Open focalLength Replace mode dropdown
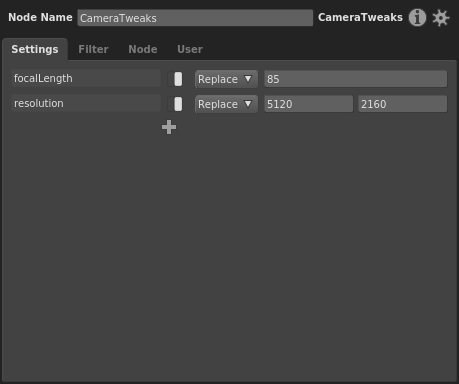This screenshot has width=459, height=384. pos(226,79)
